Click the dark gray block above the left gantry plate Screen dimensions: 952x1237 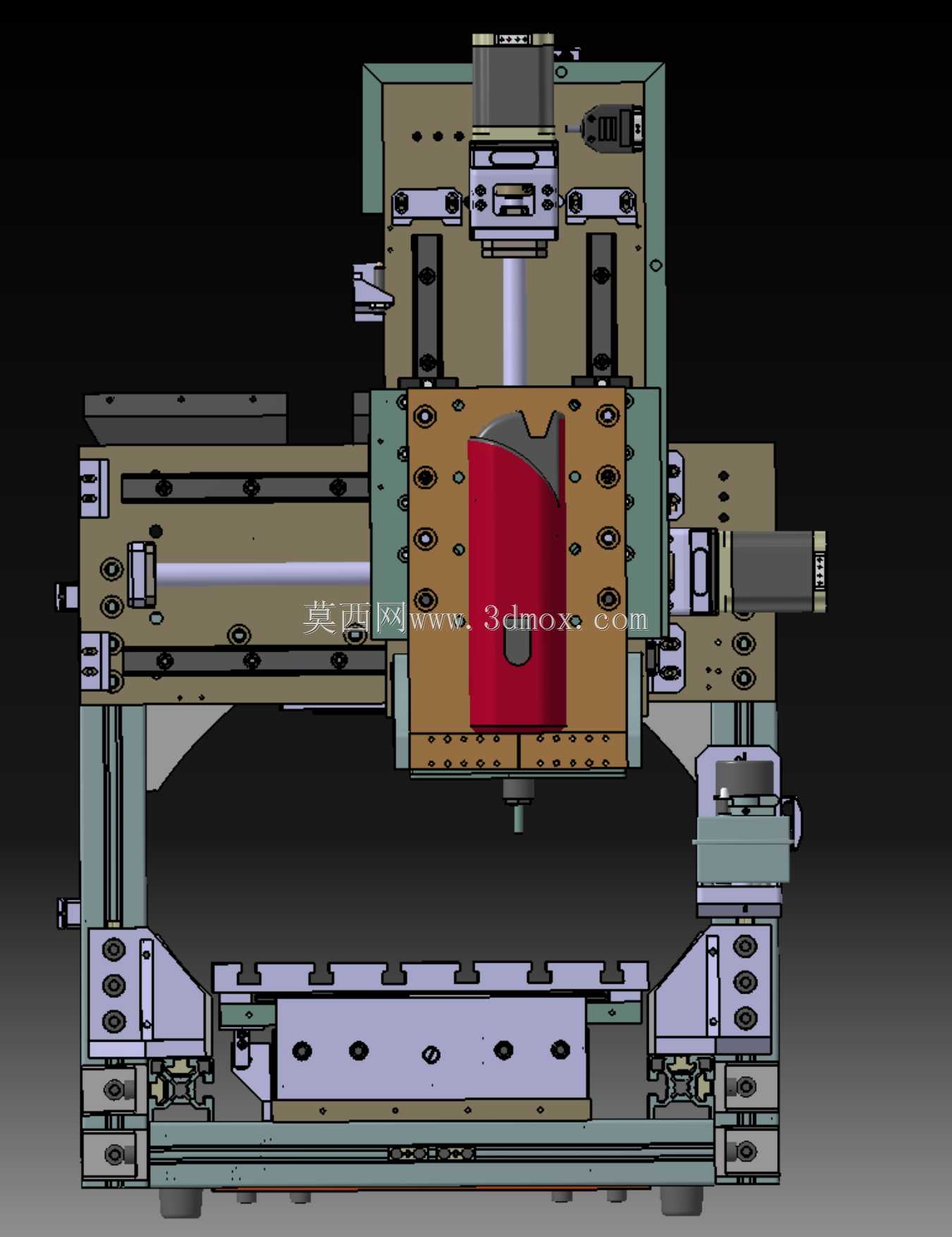pos(185,418)
